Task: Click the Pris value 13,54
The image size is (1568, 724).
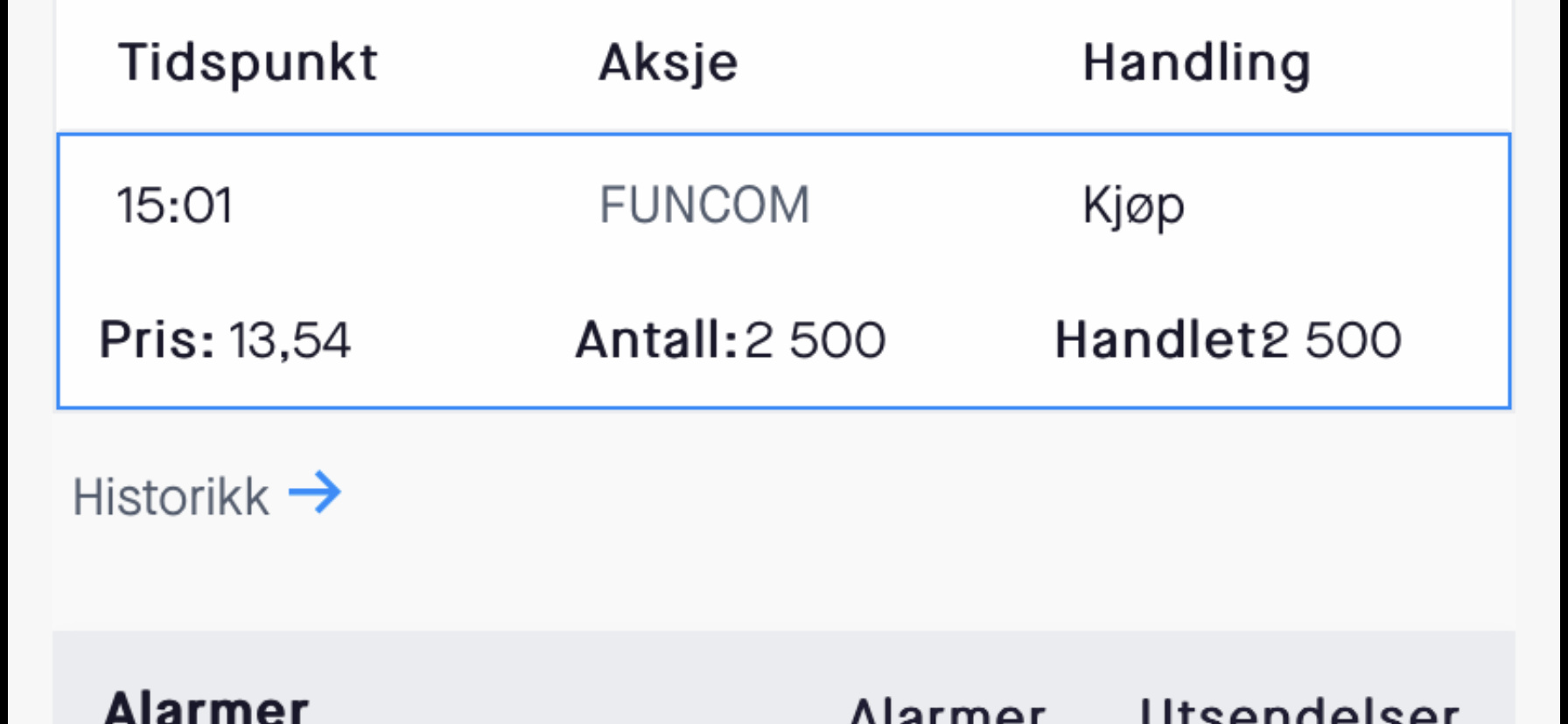Action: 290,340
